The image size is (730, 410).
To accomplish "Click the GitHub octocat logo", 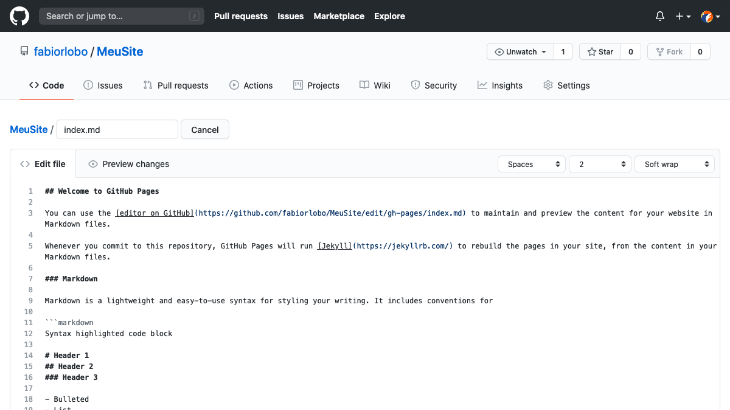I will [20, 16].
